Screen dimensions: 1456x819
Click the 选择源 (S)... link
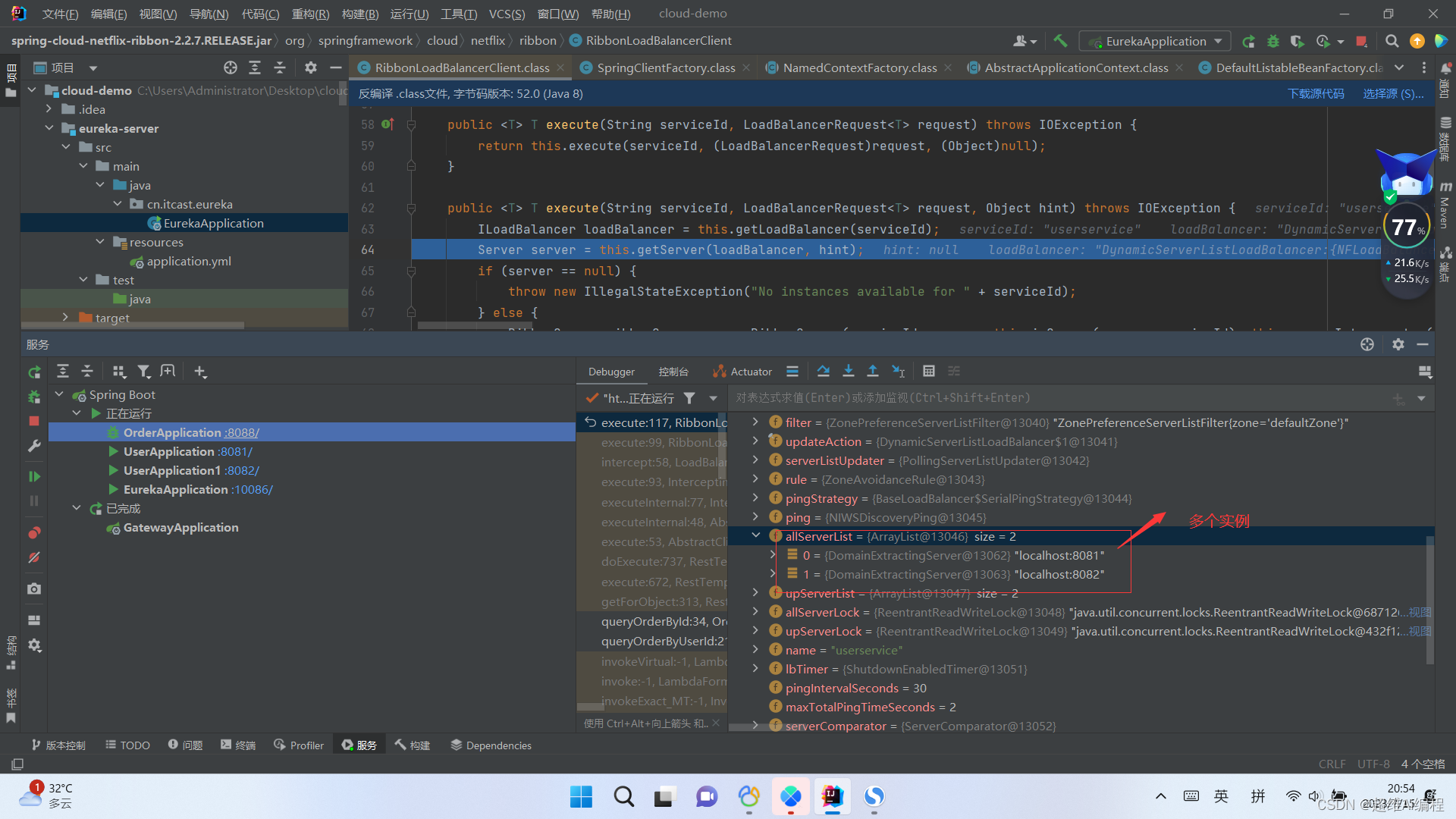(x=1393, y=93)
